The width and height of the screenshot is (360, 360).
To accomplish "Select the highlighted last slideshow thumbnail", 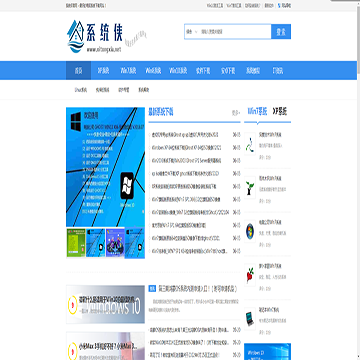I will (135, 243).
